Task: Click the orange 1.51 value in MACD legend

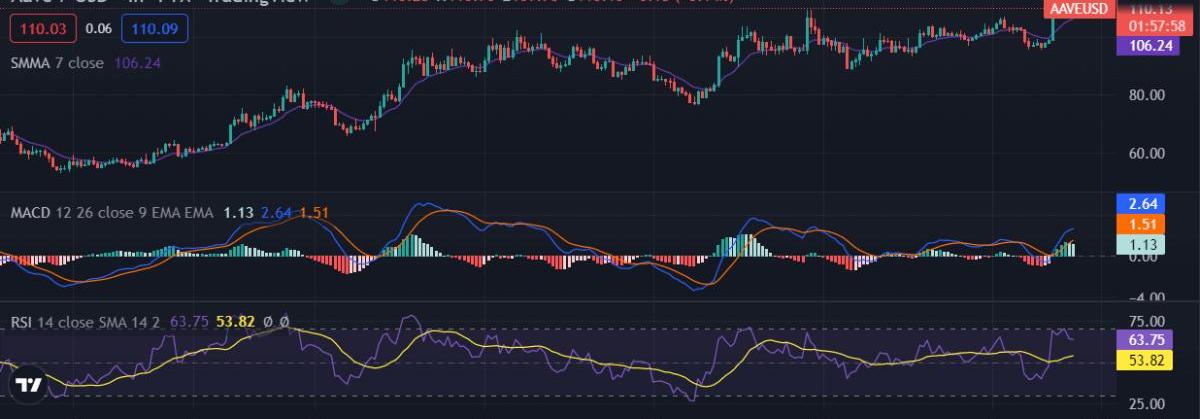Action: [314, 212]
